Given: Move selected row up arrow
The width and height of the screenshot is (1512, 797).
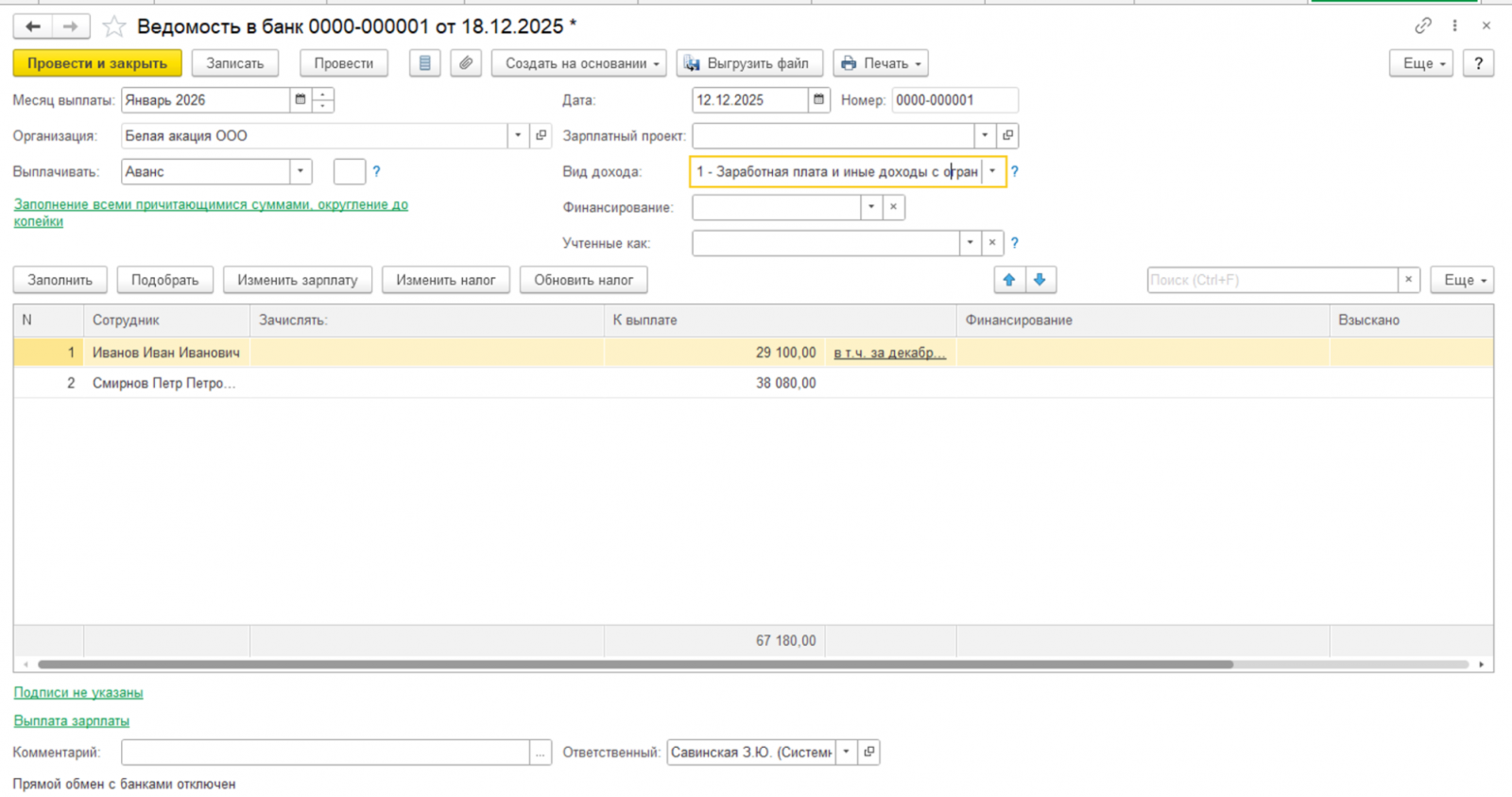Looking at the screenshot, I should click(x=1009, y=280).
